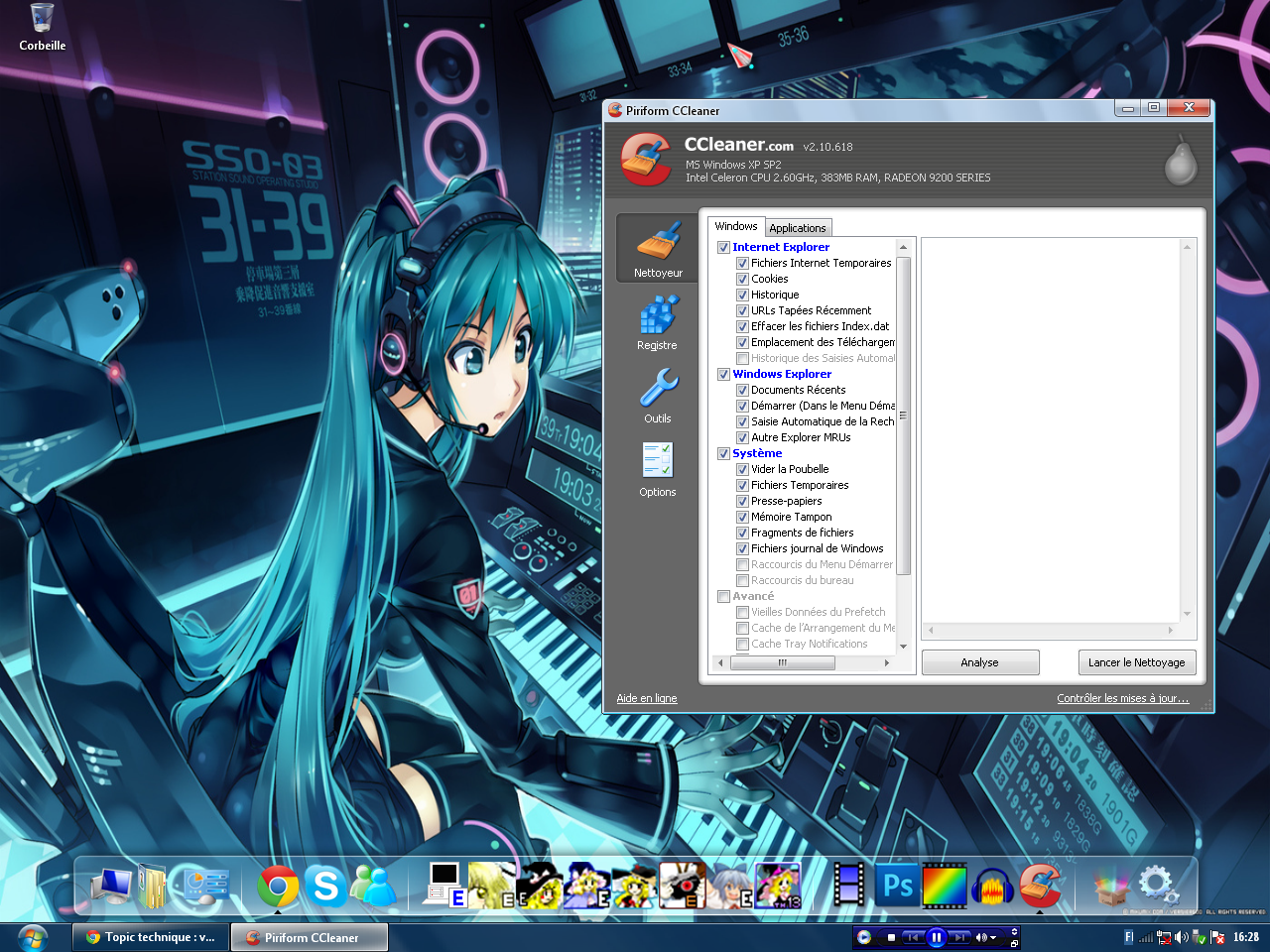Click the options list scroll-right arrow

click(x=887, y=662)
